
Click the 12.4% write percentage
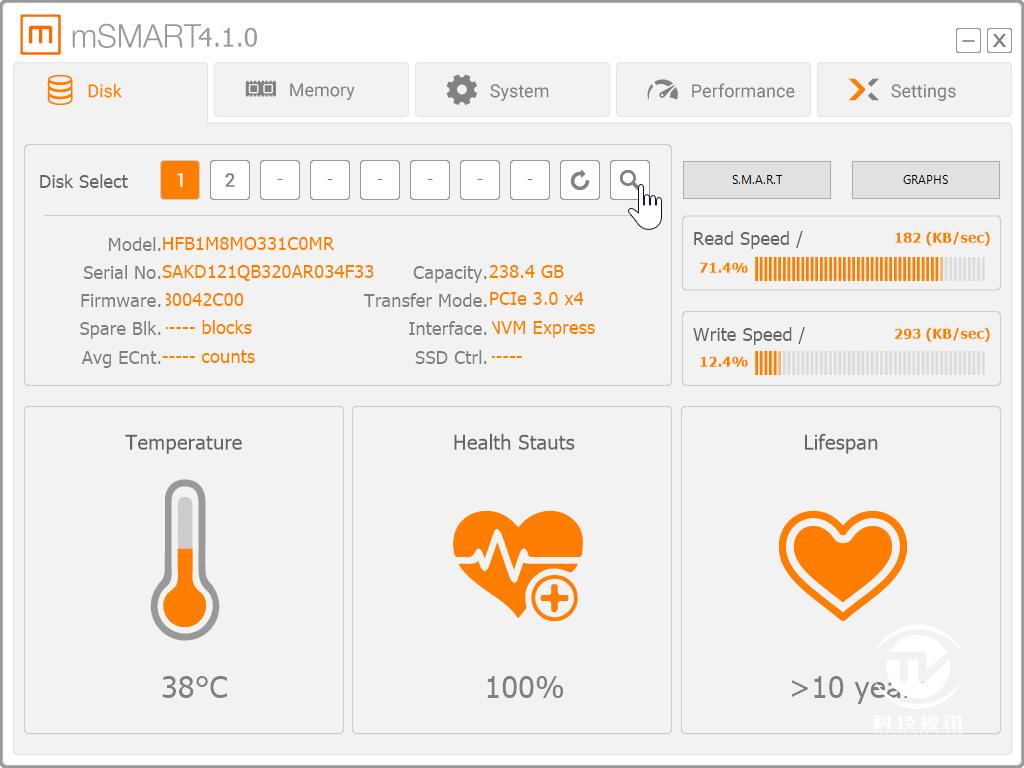pos(723,362)
